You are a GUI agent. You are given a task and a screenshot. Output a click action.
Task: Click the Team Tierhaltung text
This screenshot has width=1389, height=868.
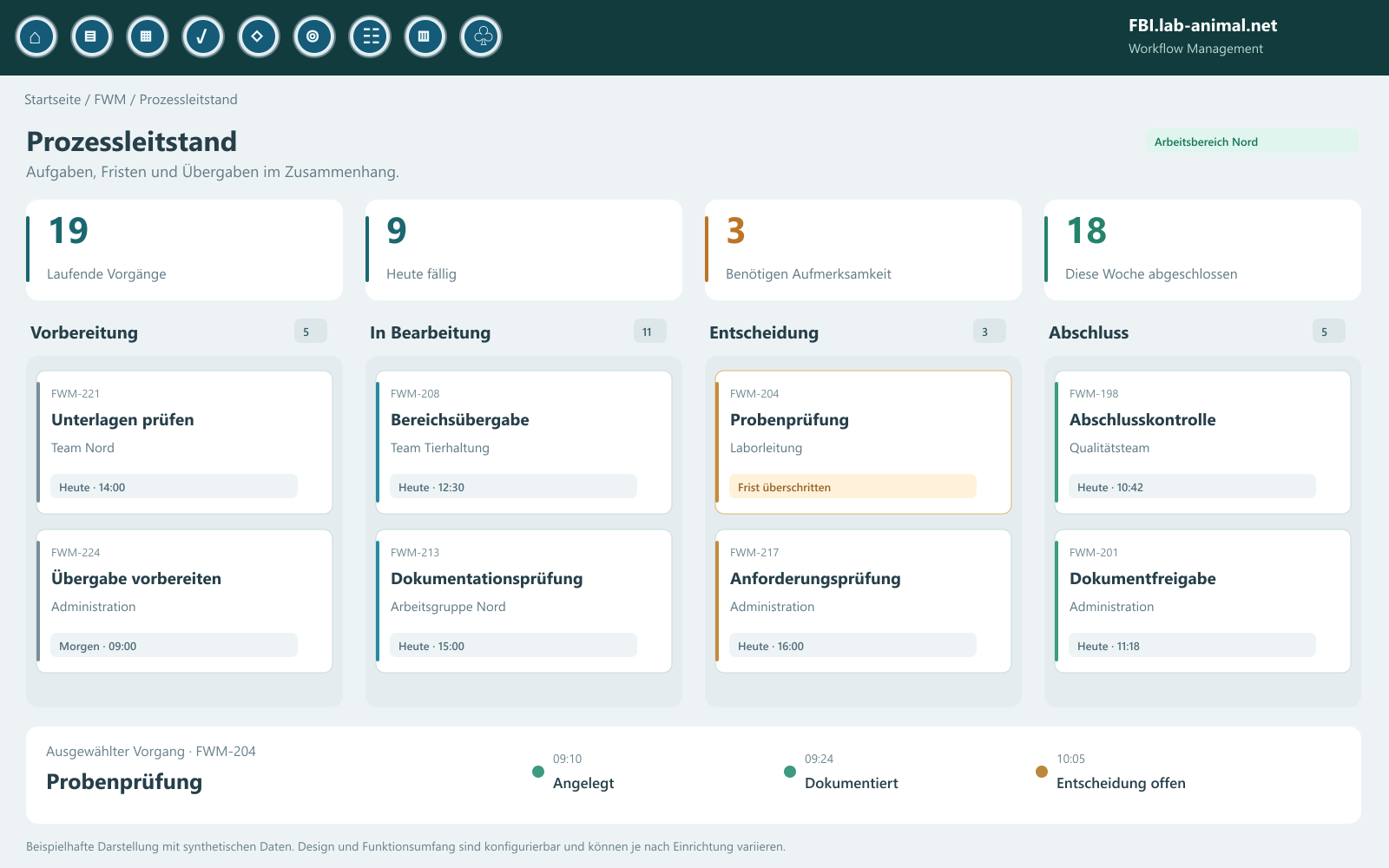440,448
